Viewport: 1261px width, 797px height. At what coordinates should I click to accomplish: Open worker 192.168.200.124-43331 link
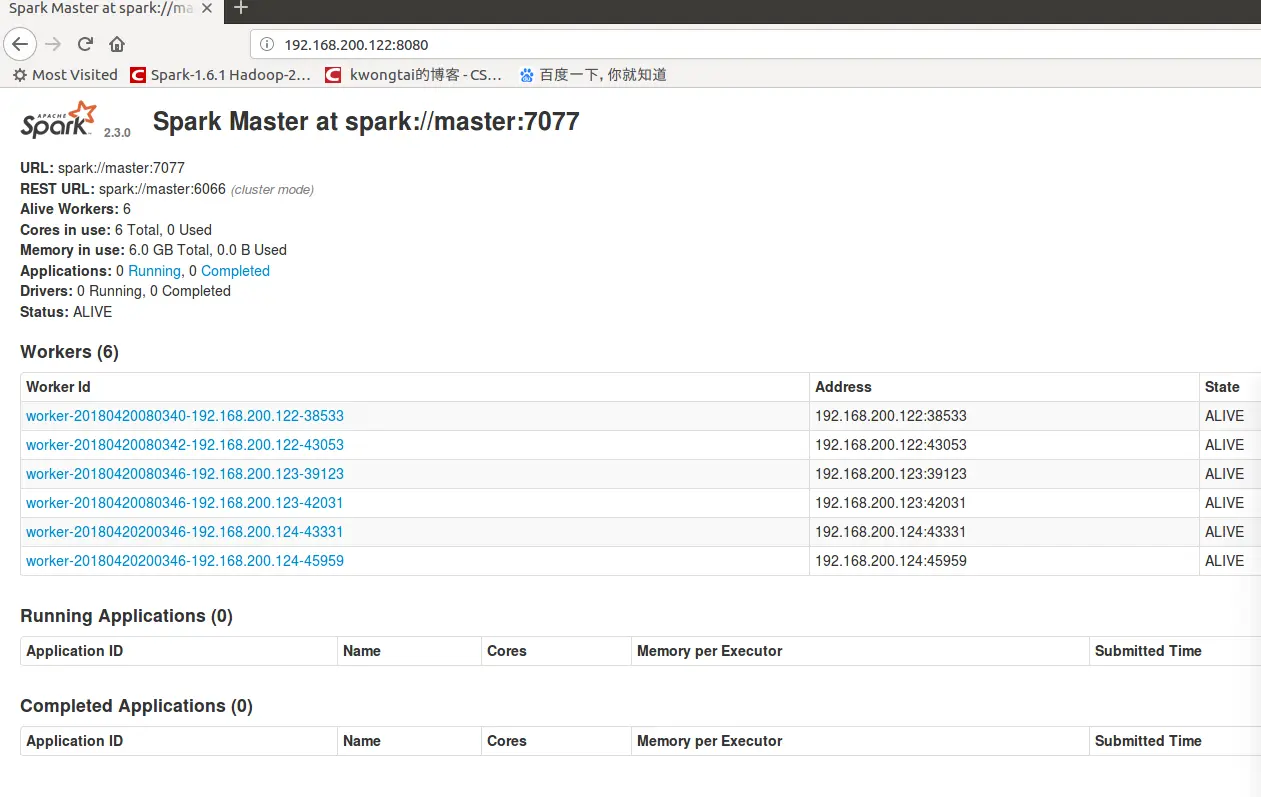pos(185,532)
